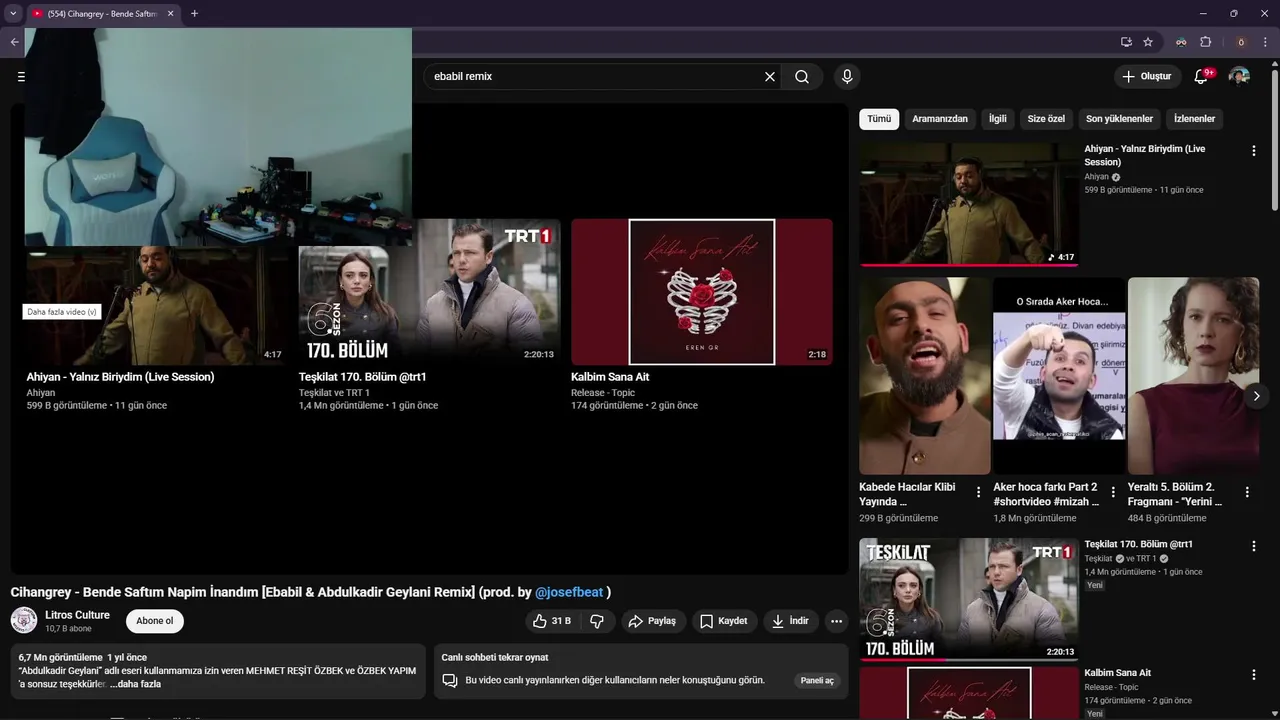Image resolution: width=1280 pixels, height=720 pixels.
Task: Open sidebar Ahiyan Yalnız Biriydim thumbnail
Action: point(969,204)
